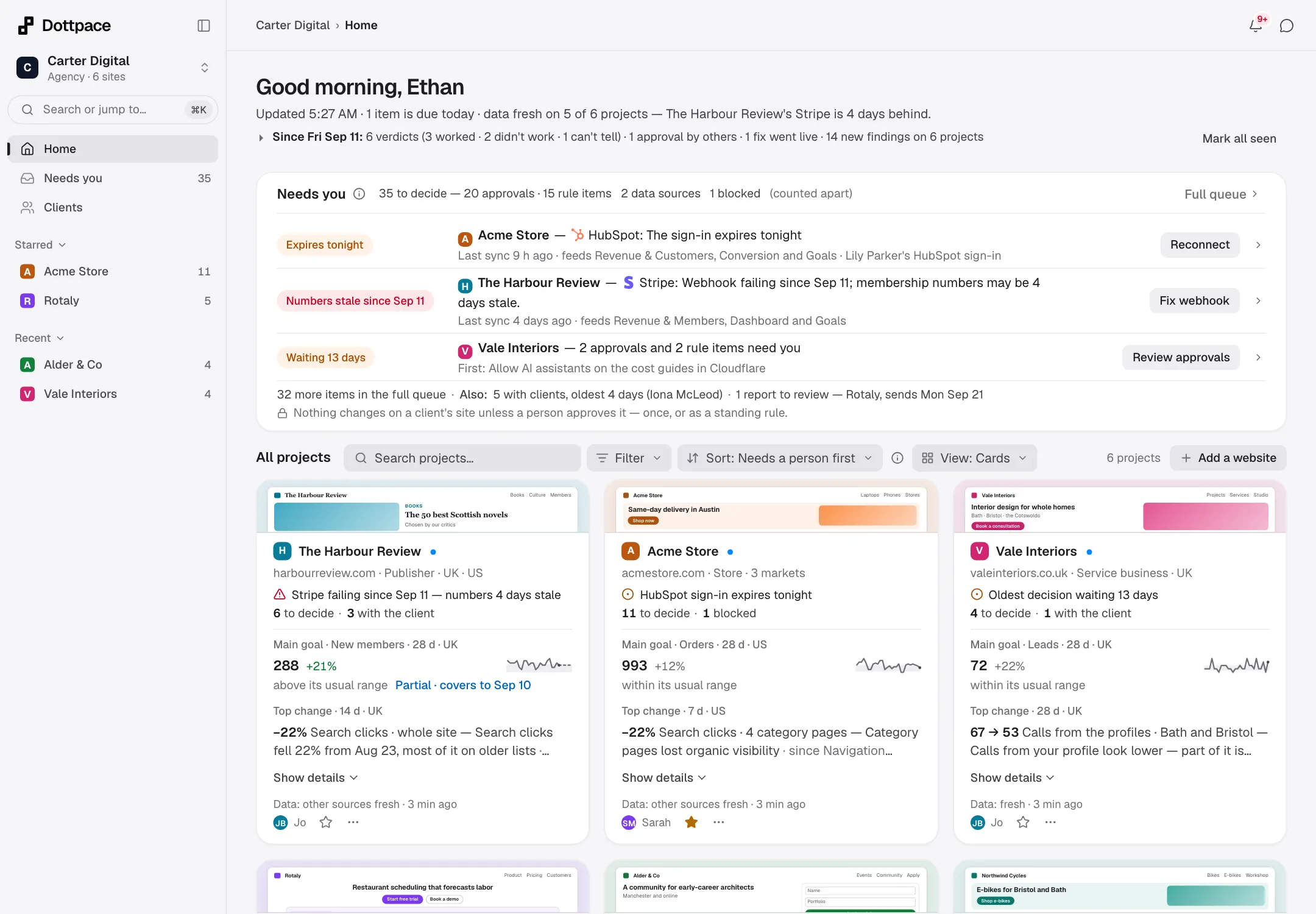Screen dimensions: 1316x914
Task: Open Clients in the sidebar
Action: [x=113, y=208]
